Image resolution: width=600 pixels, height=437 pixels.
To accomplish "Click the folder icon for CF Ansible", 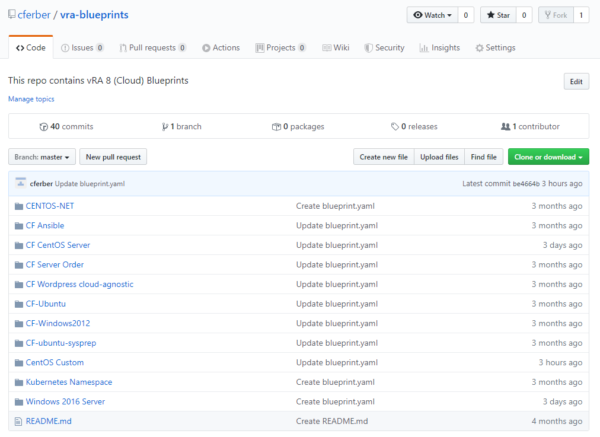I will point(19,226).
